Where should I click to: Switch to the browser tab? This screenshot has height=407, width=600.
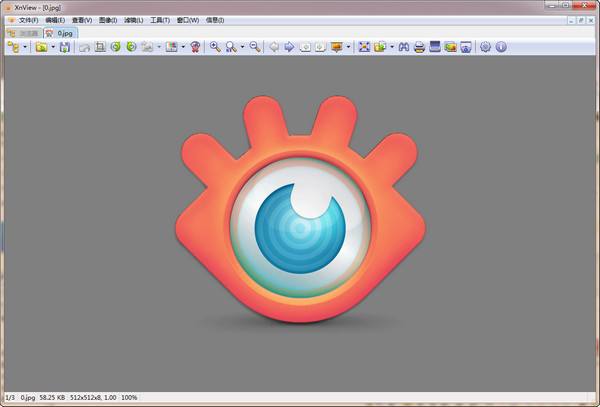point(24,34)
